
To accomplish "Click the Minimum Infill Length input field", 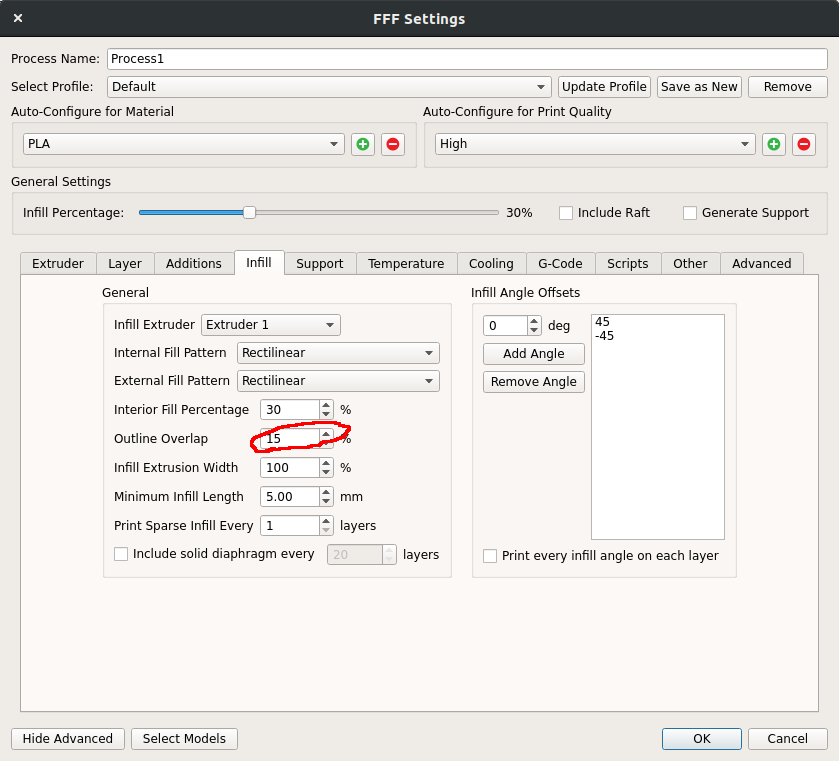I will click(x=290, y=497).
